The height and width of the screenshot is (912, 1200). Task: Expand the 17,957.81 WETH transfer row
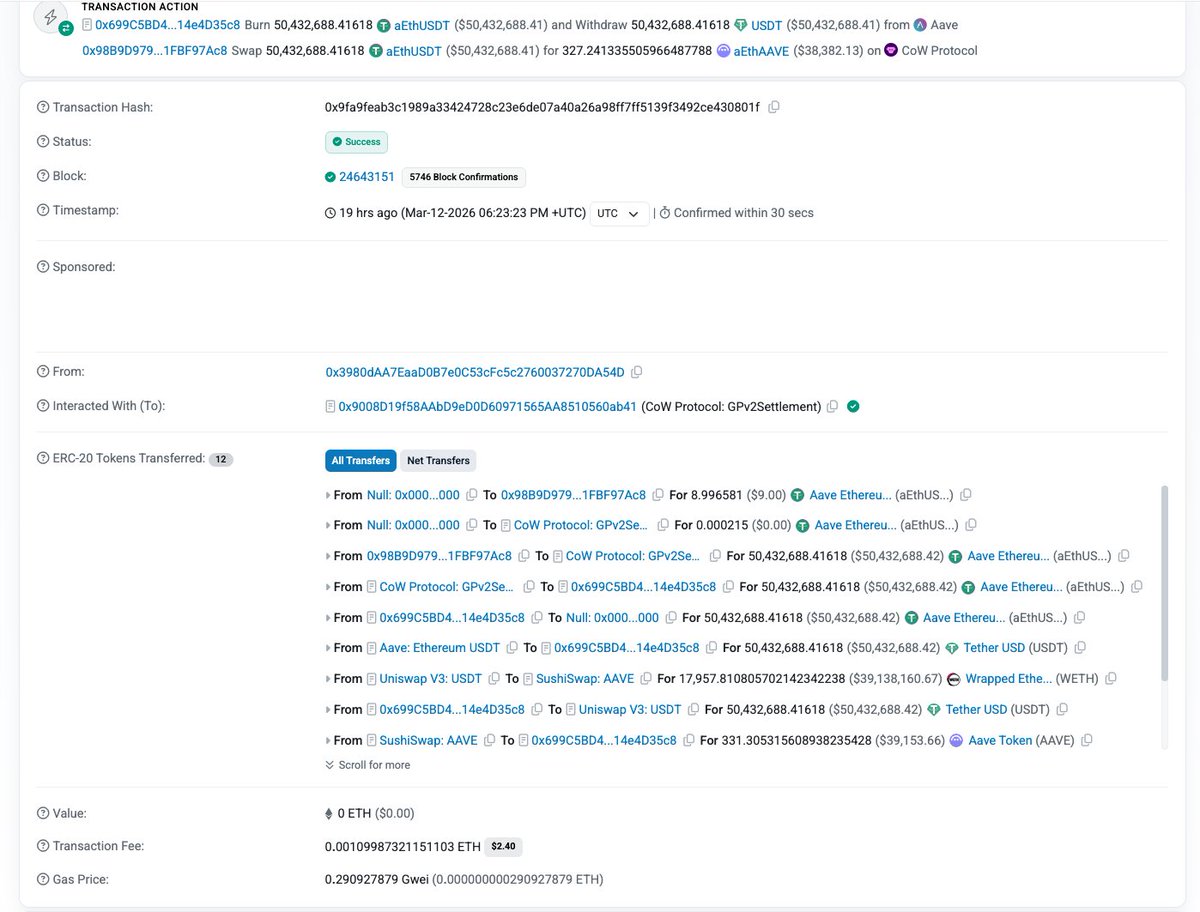(x=328, y=679)
